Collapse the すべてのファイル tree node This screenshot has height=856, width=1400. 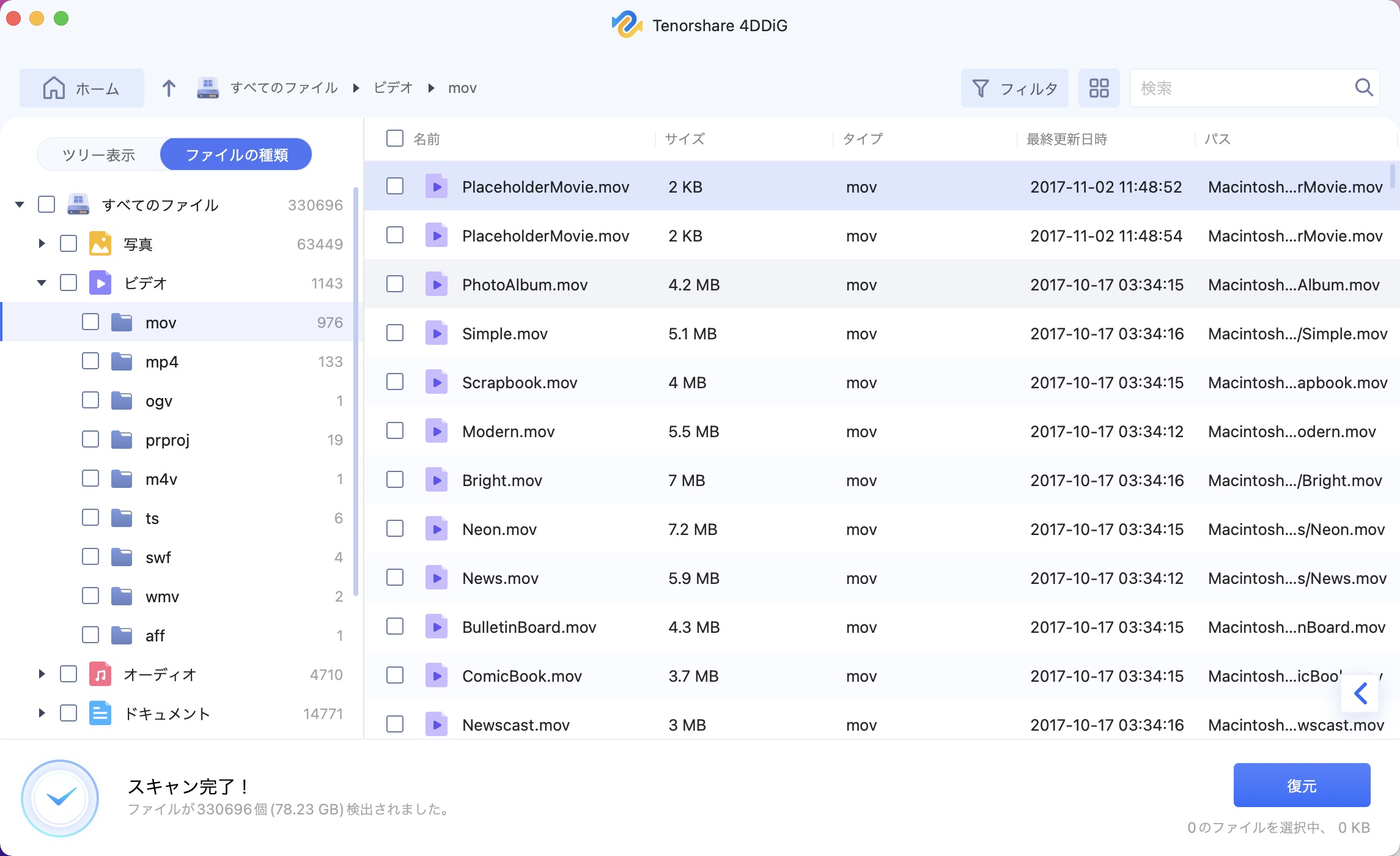(20, 205)
